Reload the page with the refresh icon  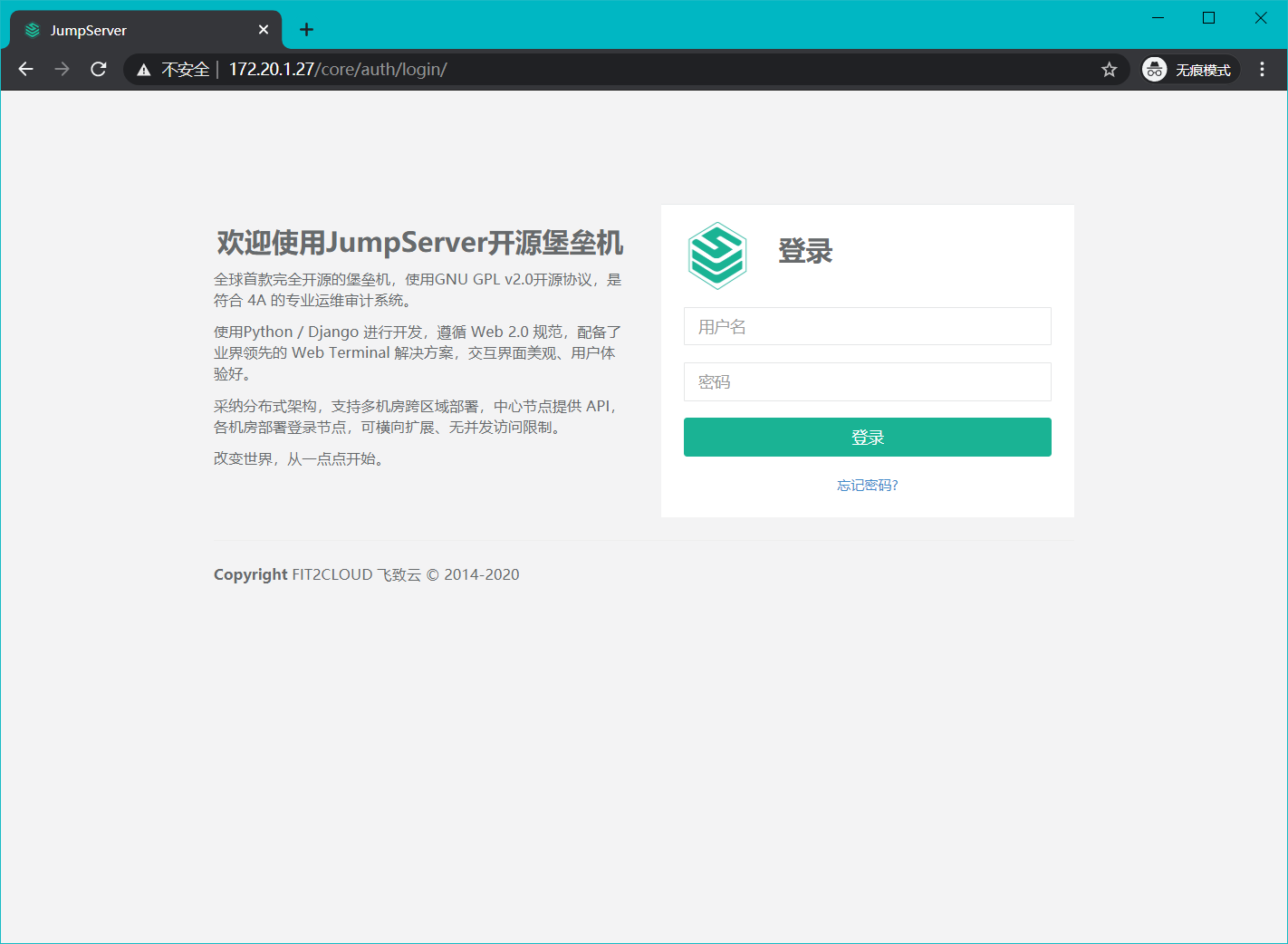tap(99, 69)
